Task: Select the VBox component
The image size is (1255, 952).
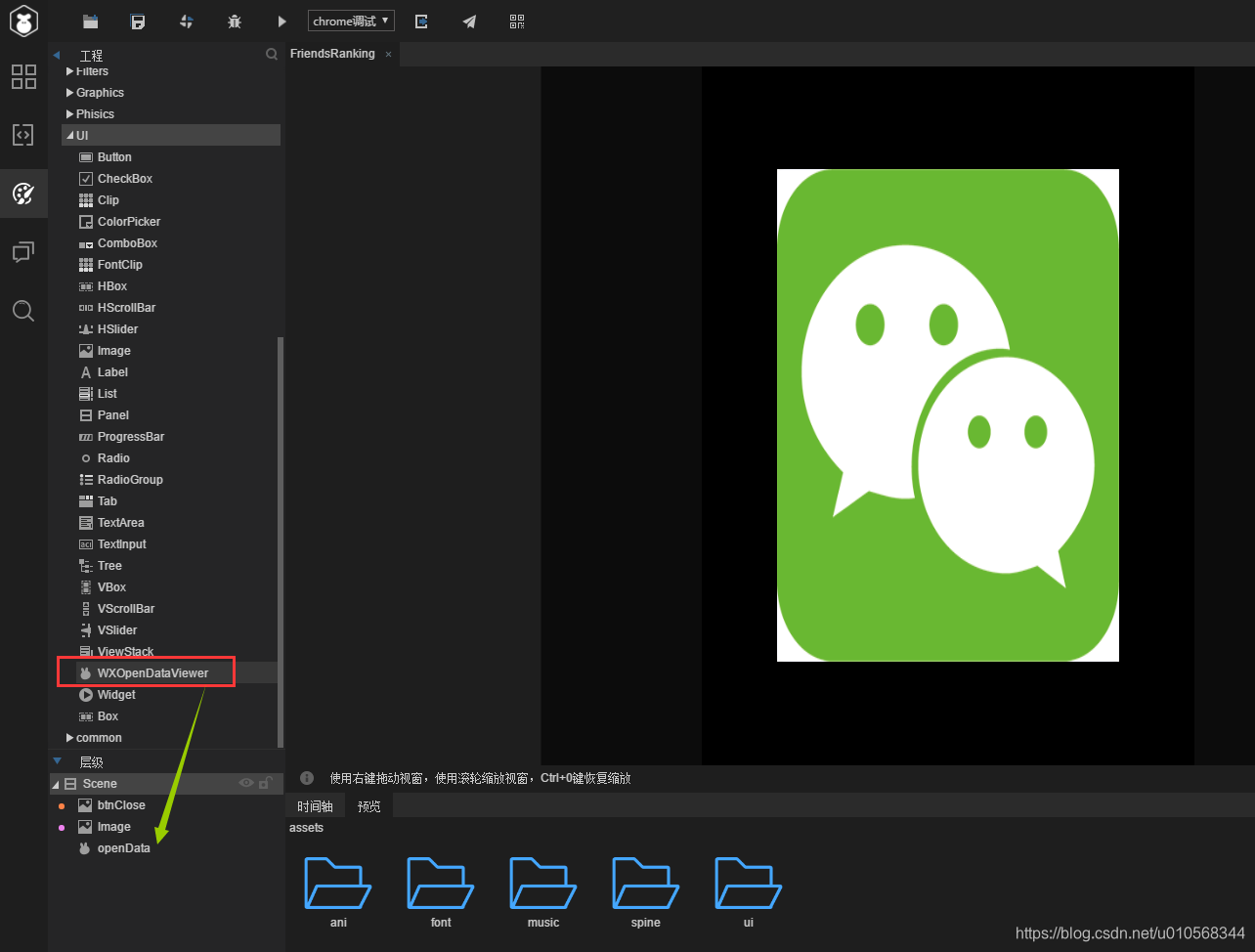Action: click(111, 587)
